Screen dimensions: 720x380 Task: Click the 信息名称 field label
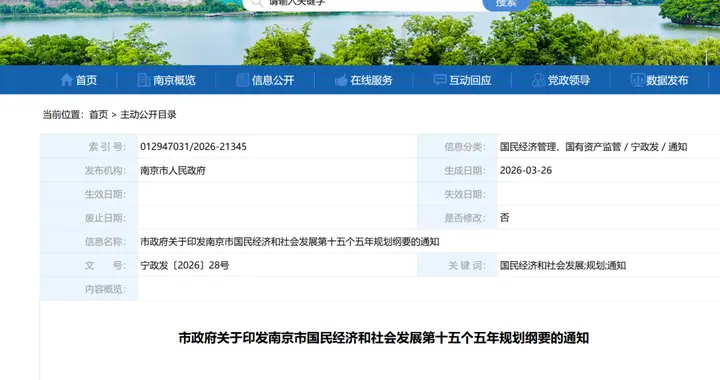coord(105,241)
